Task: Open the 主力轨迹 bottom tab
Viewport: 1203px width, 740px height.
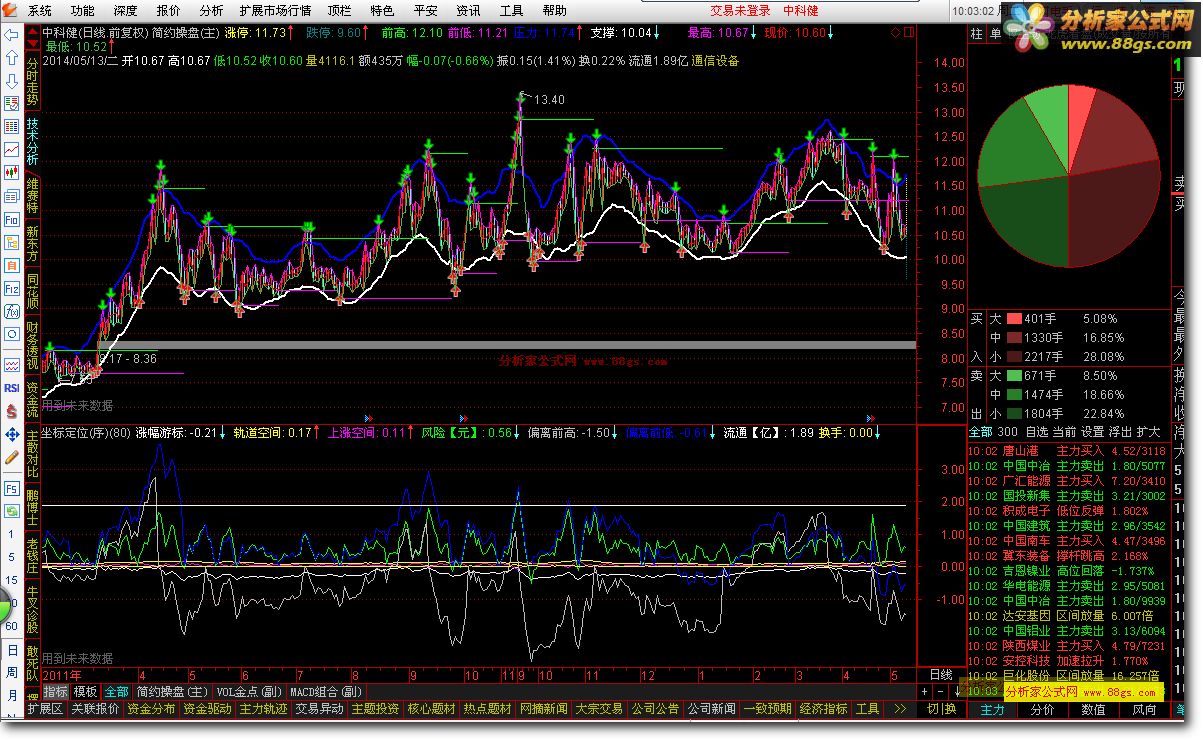Action: [263, 709]
